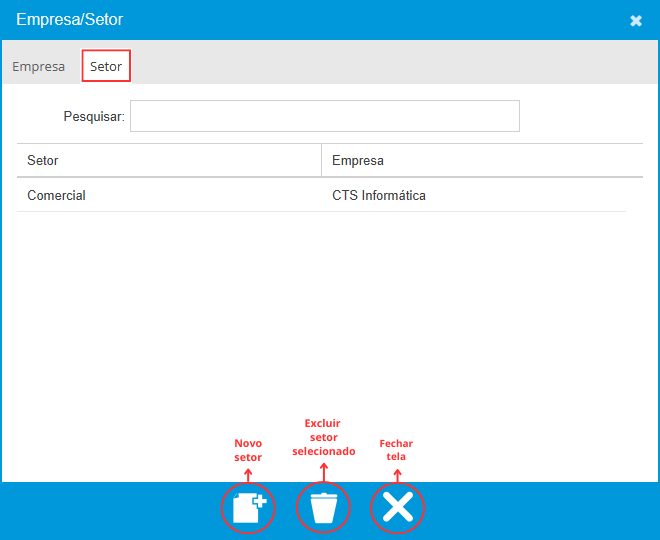The height and width of the screenshot is (540, 660).
Task: Click the trash icon to delete selected sector
Action: 323,508
